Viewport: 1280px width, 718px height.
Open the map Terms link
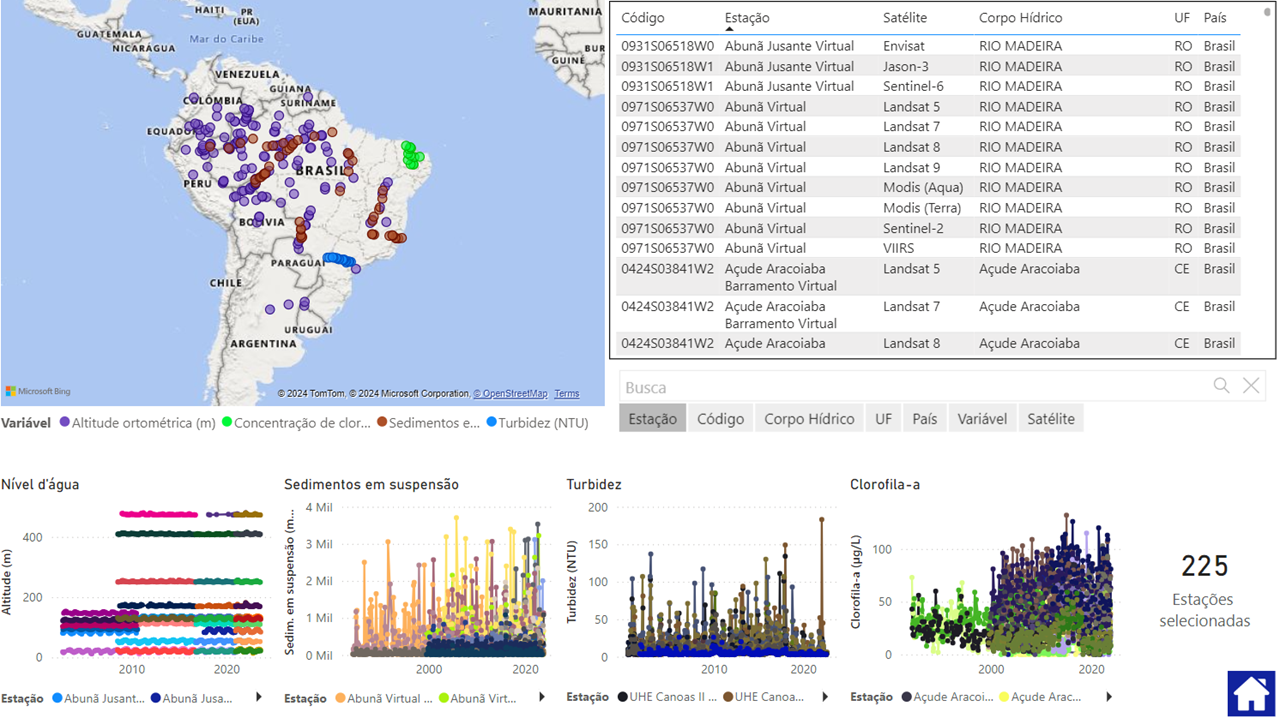click(x=567, y=394)
